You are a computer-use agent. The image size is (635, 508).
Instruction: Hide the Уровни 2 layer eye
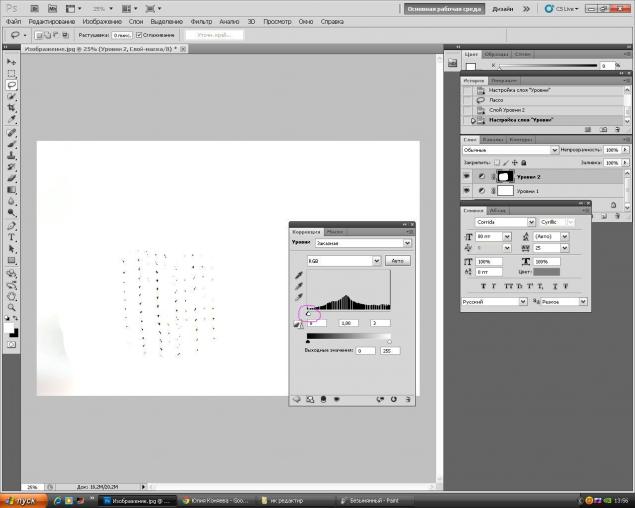pos(467,177)
